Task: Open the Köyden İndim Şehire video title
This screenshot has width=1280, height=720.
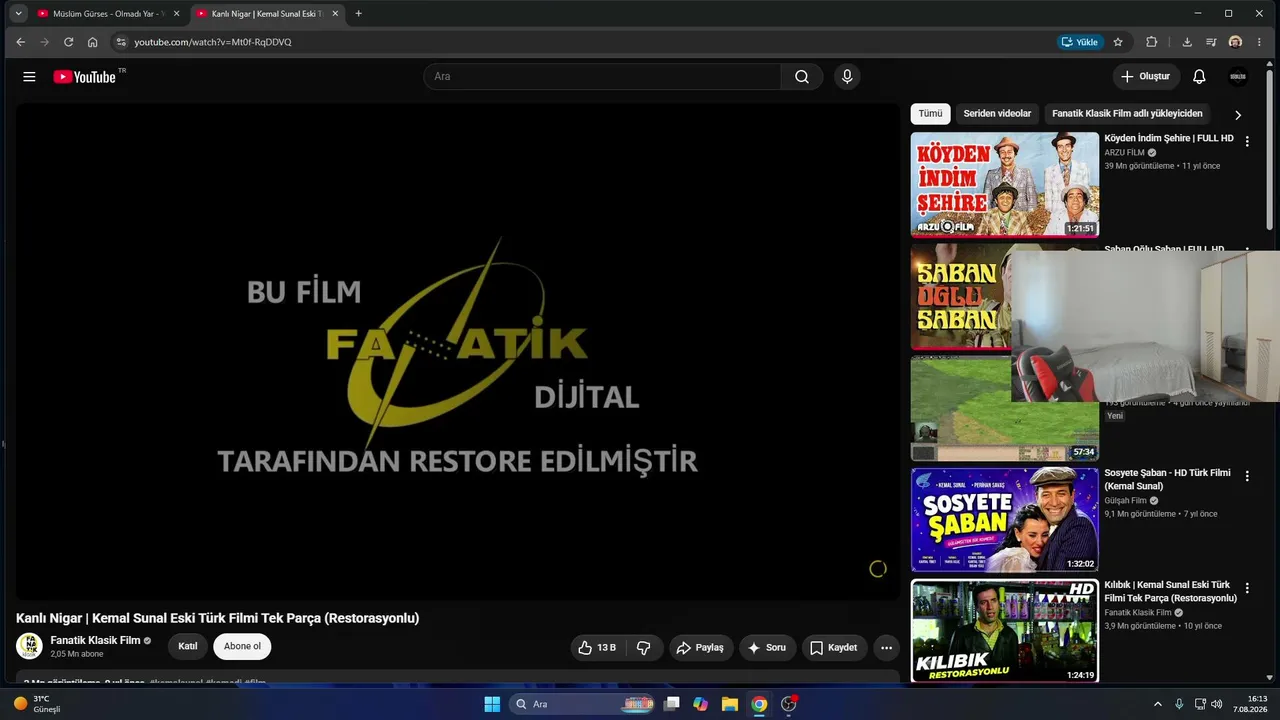Action: (1169, 138)
